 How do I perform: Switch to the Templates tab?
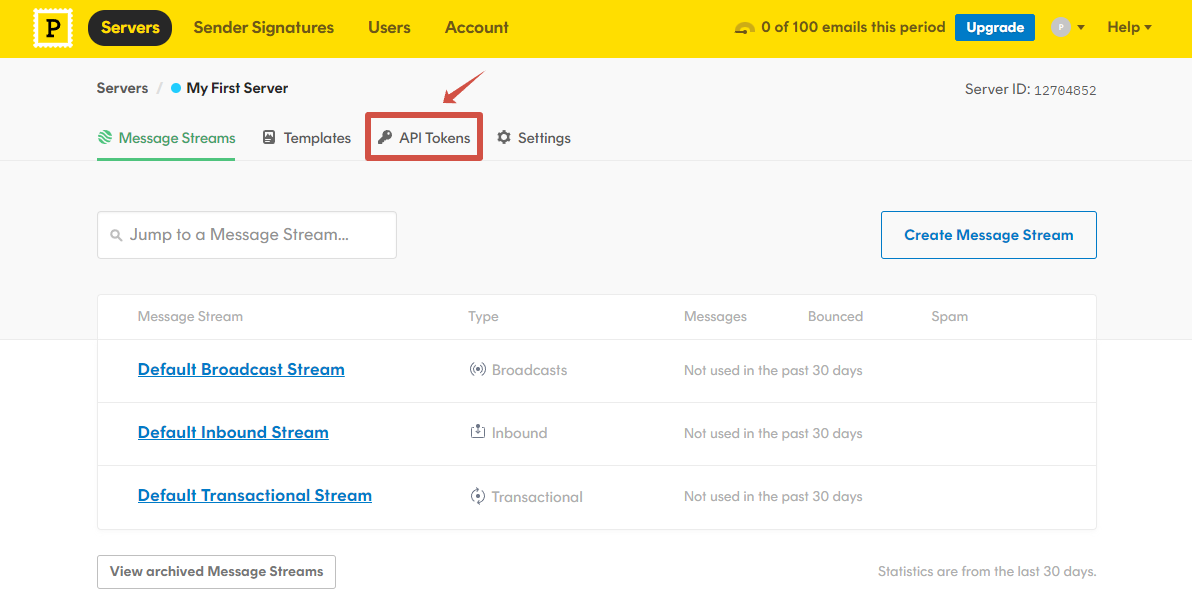tap(306, 138)
